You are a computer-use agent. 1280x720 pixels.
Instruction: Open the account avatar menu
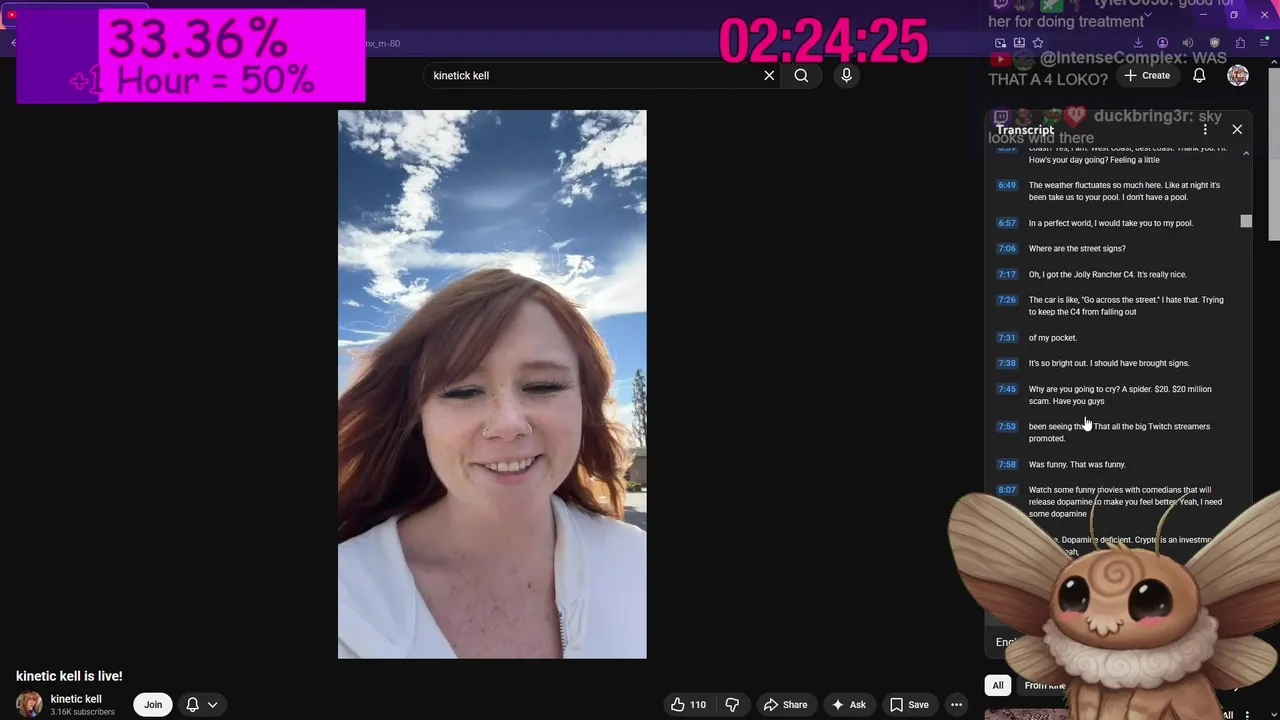coord(1238,75)
